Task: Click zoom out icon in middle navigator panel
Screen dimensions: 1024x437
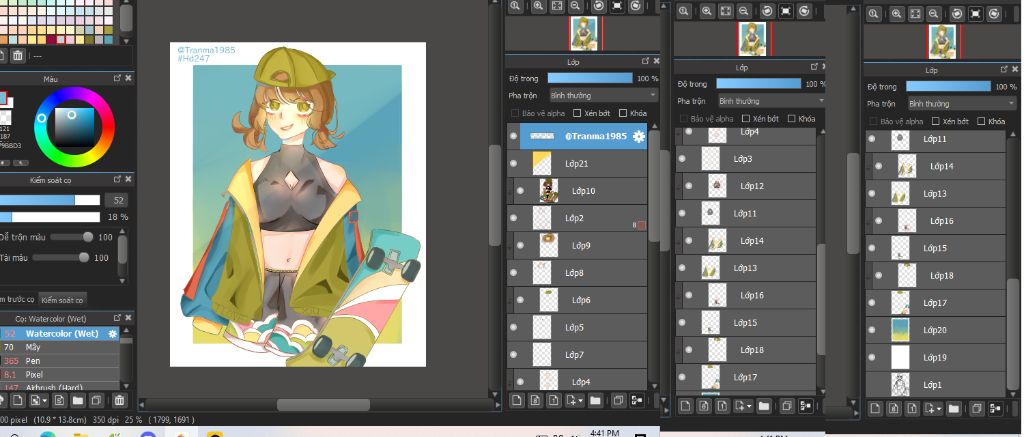Action: click(x=744, y=11)
